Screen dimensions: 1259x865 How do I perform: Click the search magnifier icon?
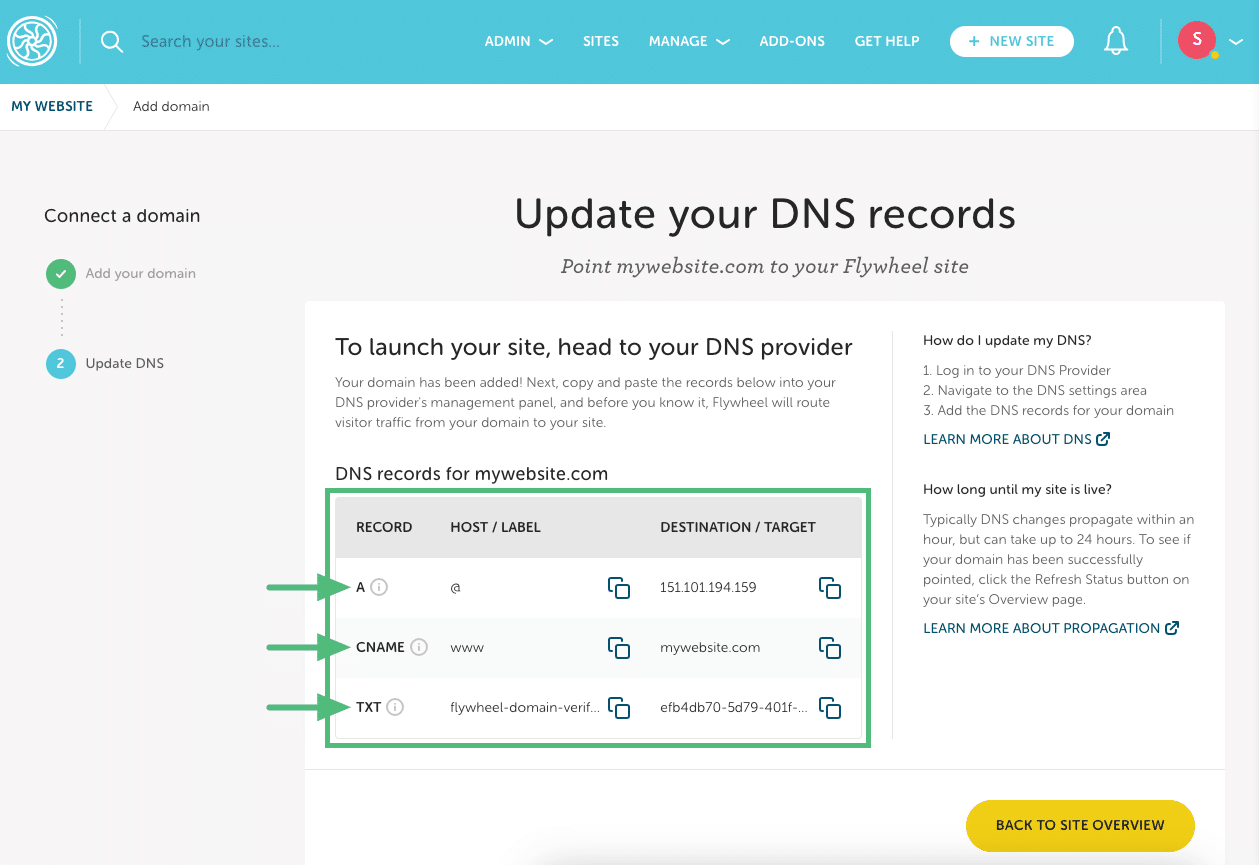111,41
